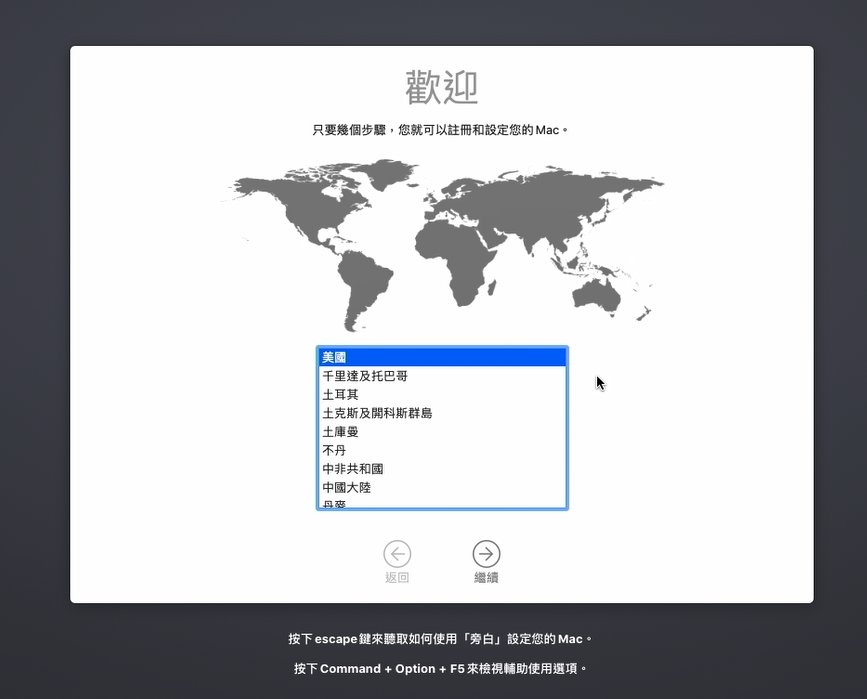Pick 中國大陸 from the country list
Screen dimensions: 867x699
pos(442,487)
